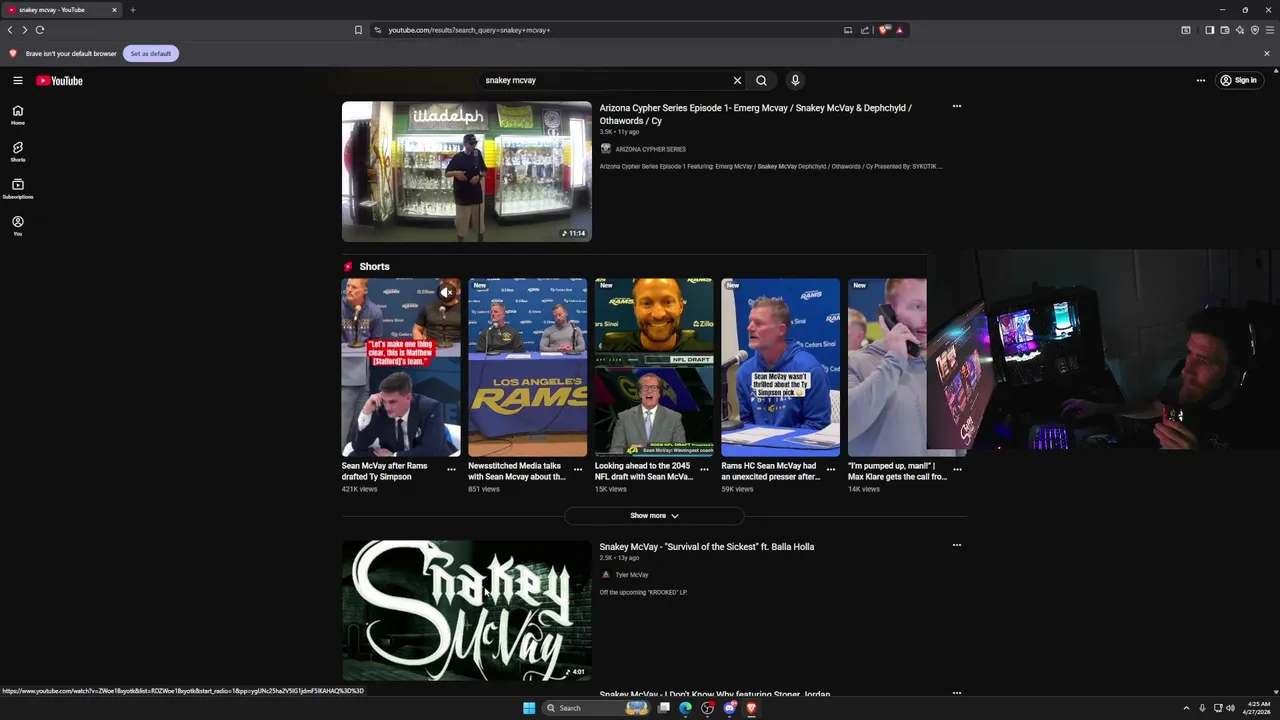
Task: Start voice search with the microphone
Action: click(x=795, y=80)
